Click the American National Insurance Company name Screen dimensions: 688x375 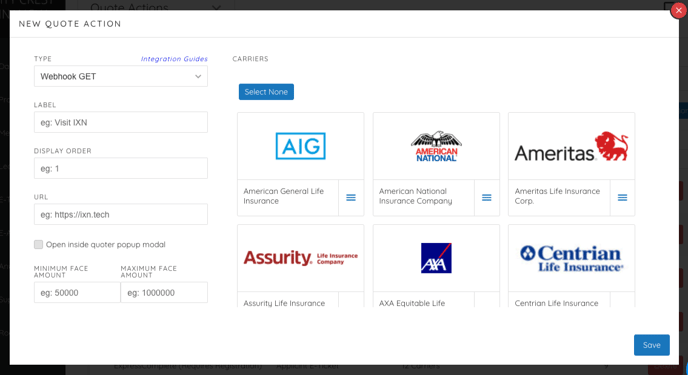415,196
